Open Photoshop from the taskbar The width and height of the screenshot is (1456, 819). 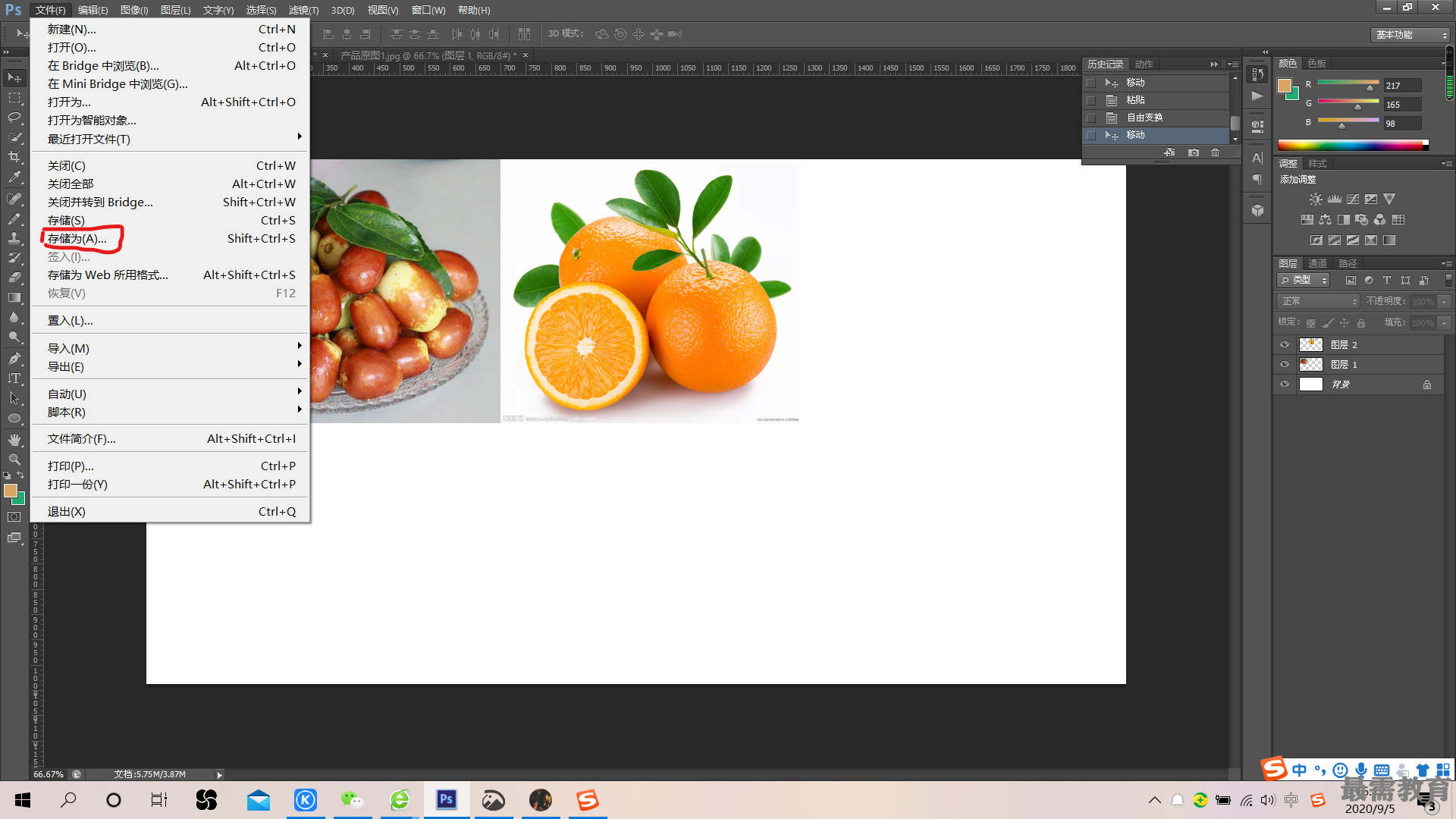pyautogui.click(x=447, y=799)
